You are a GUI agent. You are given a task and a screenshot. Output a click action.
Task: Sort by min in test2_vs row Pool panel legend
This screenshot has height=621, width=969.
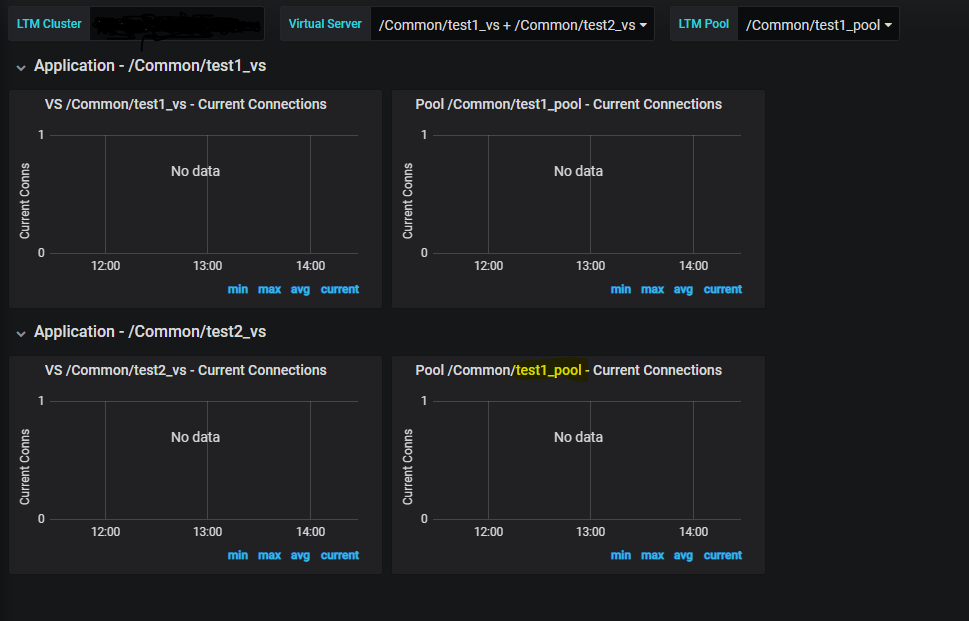[620, 555]
